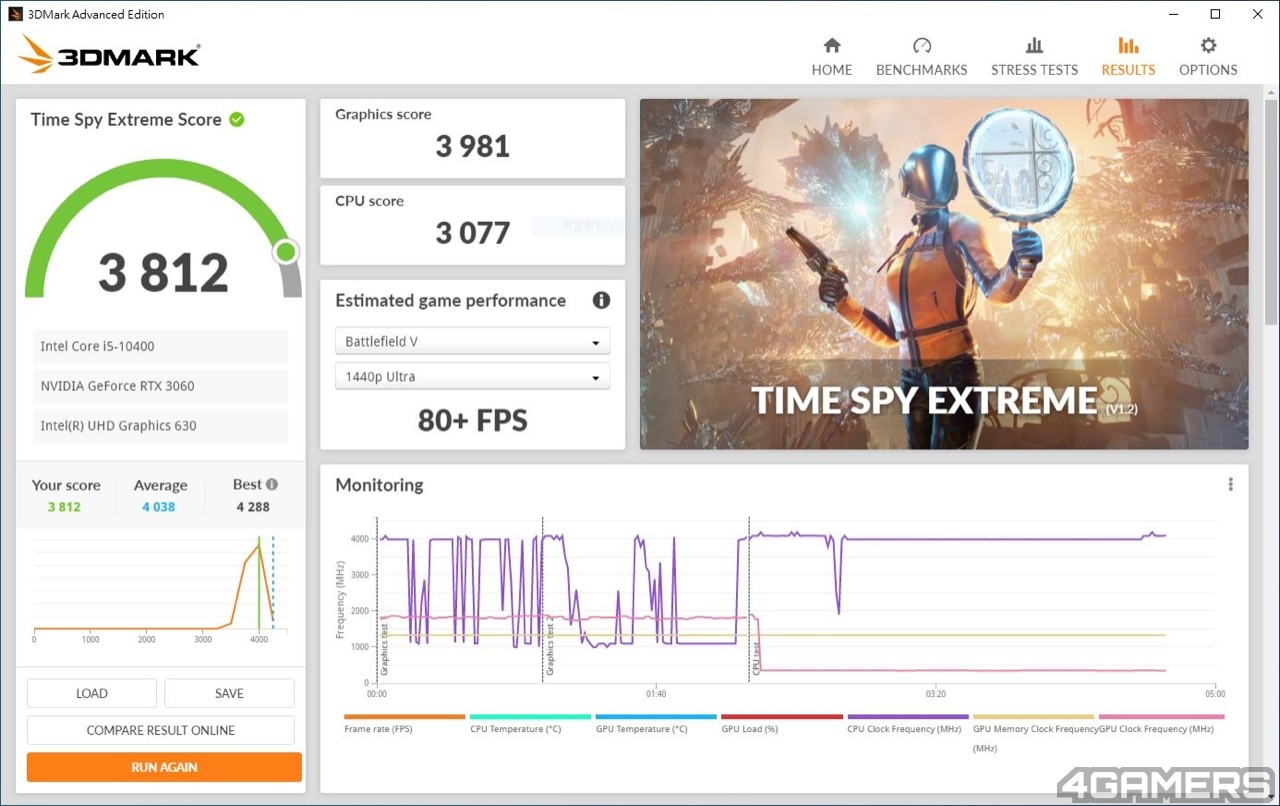Click the score distribution chart

pos(160,589)
